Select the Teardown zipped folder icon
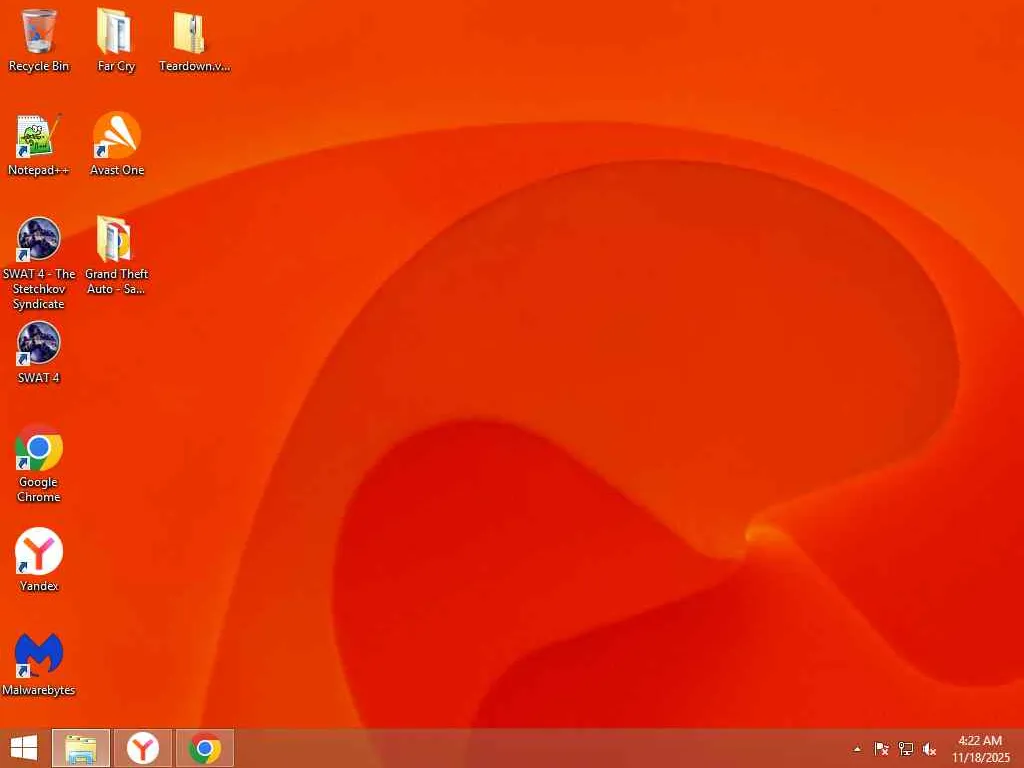1024x768 pixels. coord(189,31)
